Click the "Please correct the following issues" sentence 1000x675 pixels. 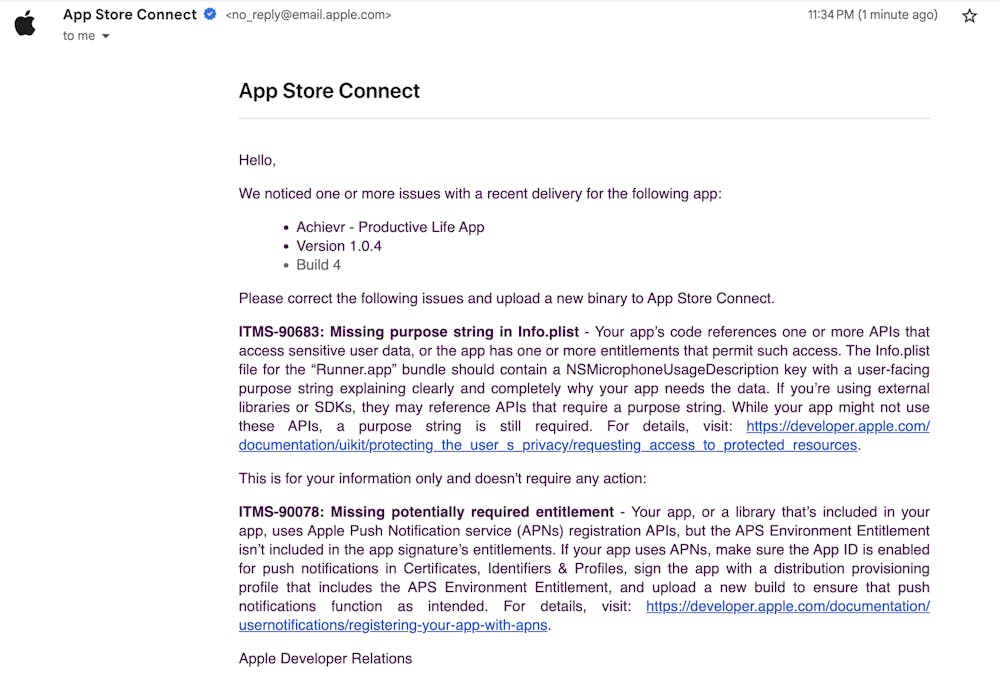click(506, 298)
